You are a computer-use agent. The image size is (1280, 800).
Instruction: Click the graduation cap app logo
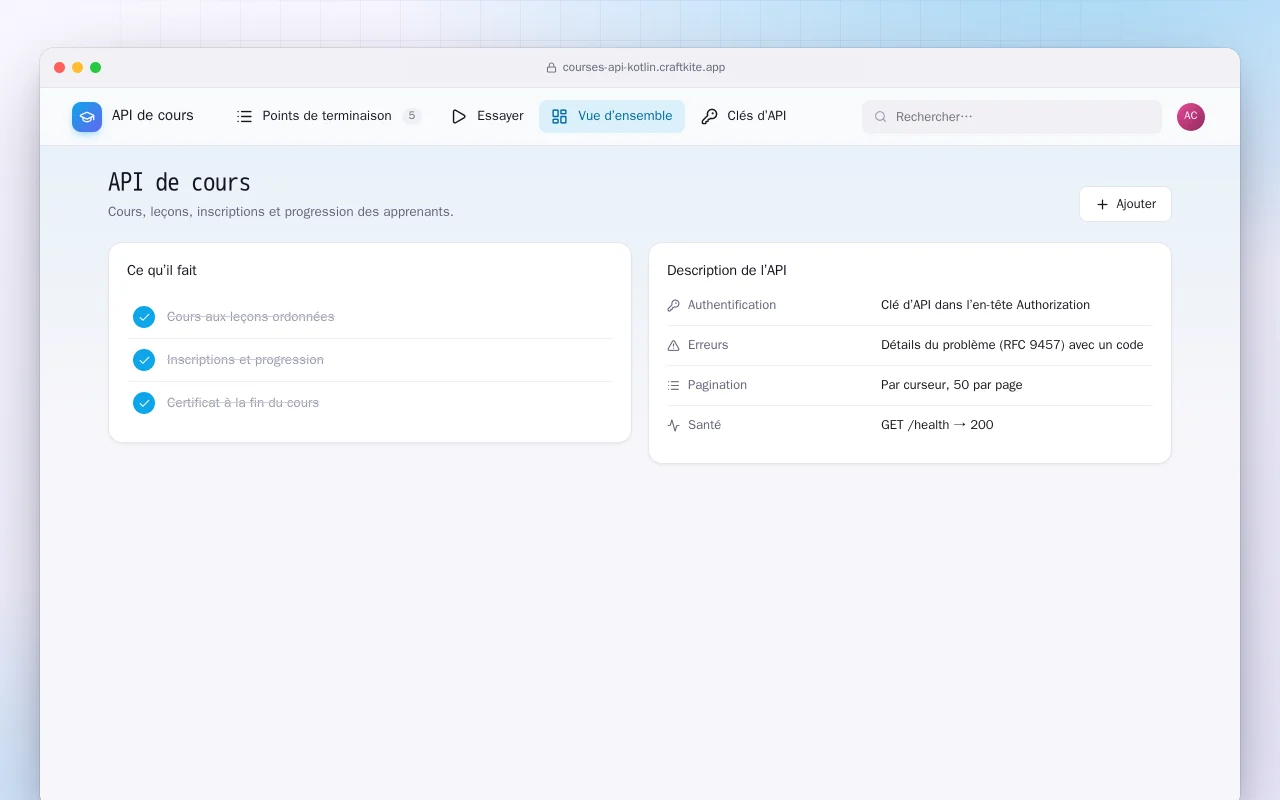coord(87,117)
